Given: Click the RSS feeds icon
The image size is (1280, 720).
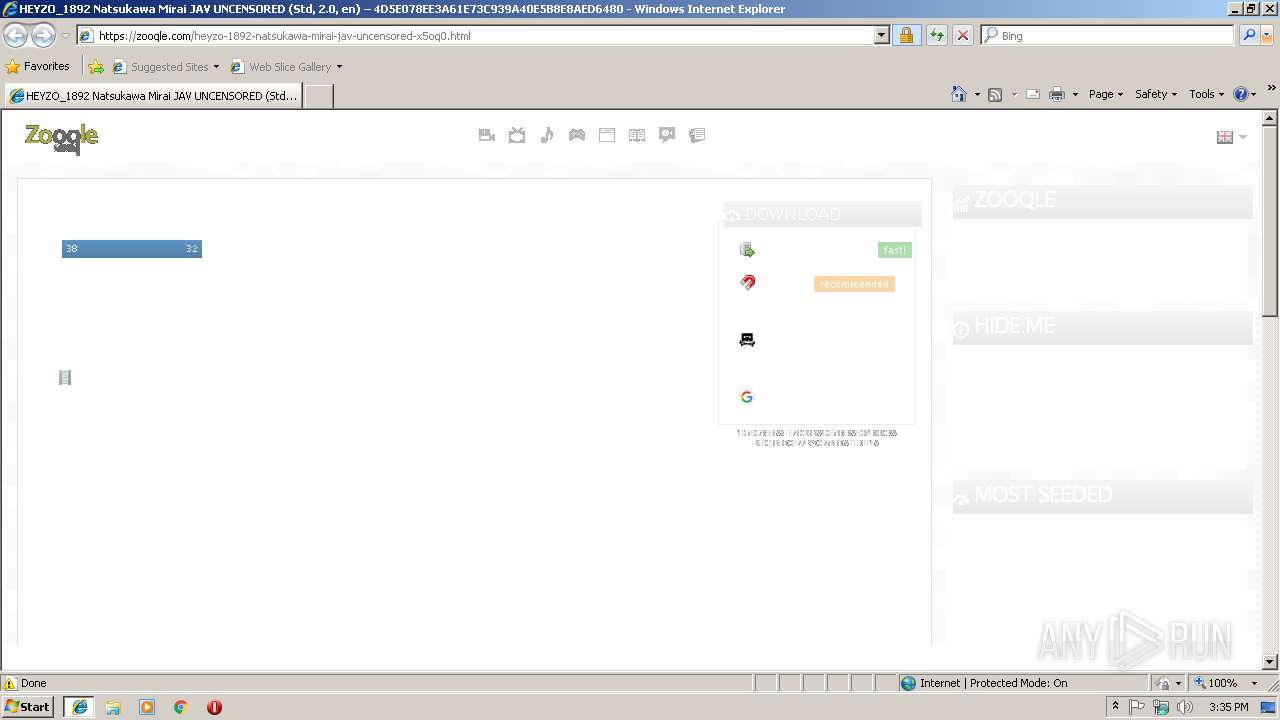Looking at the screenshot, I should coord(995,94).
